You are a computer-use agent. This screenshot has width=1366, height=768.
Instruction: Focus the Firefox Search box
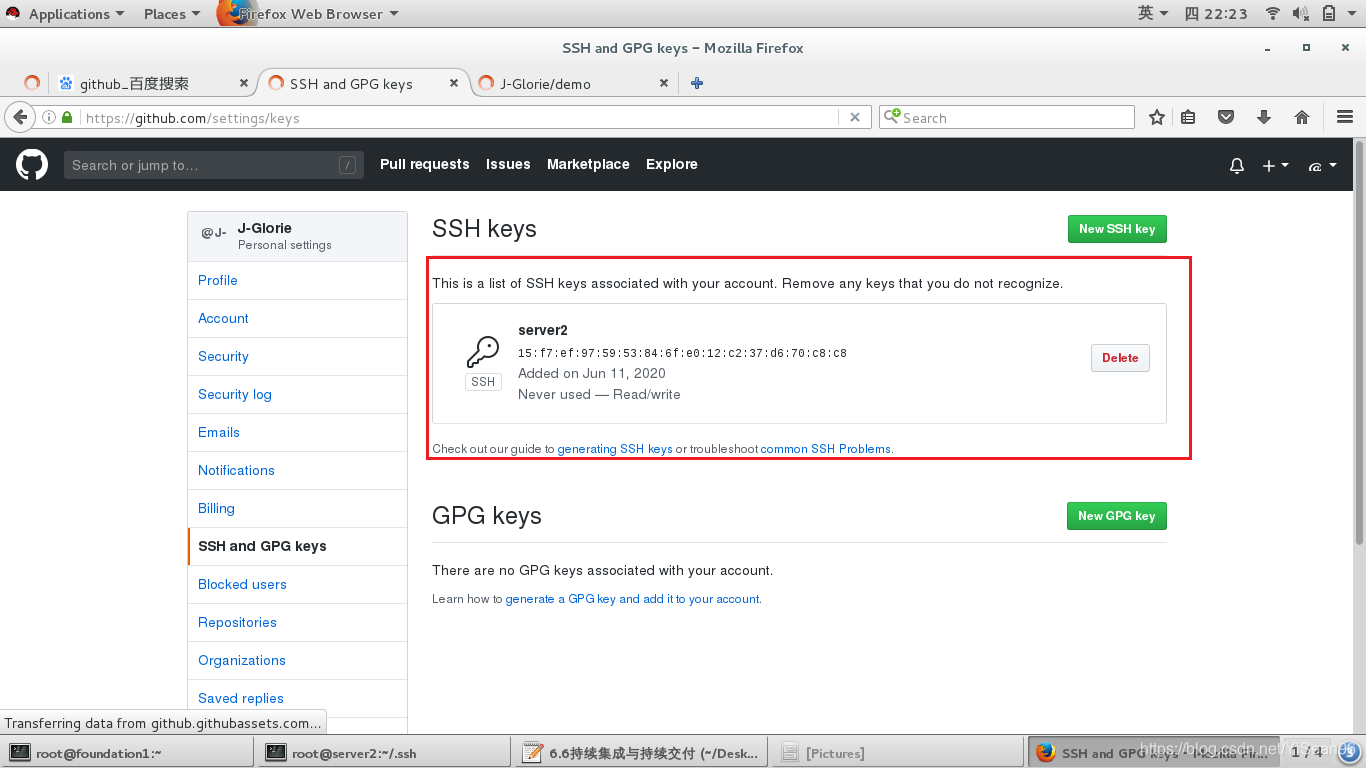pos(1006,117)
